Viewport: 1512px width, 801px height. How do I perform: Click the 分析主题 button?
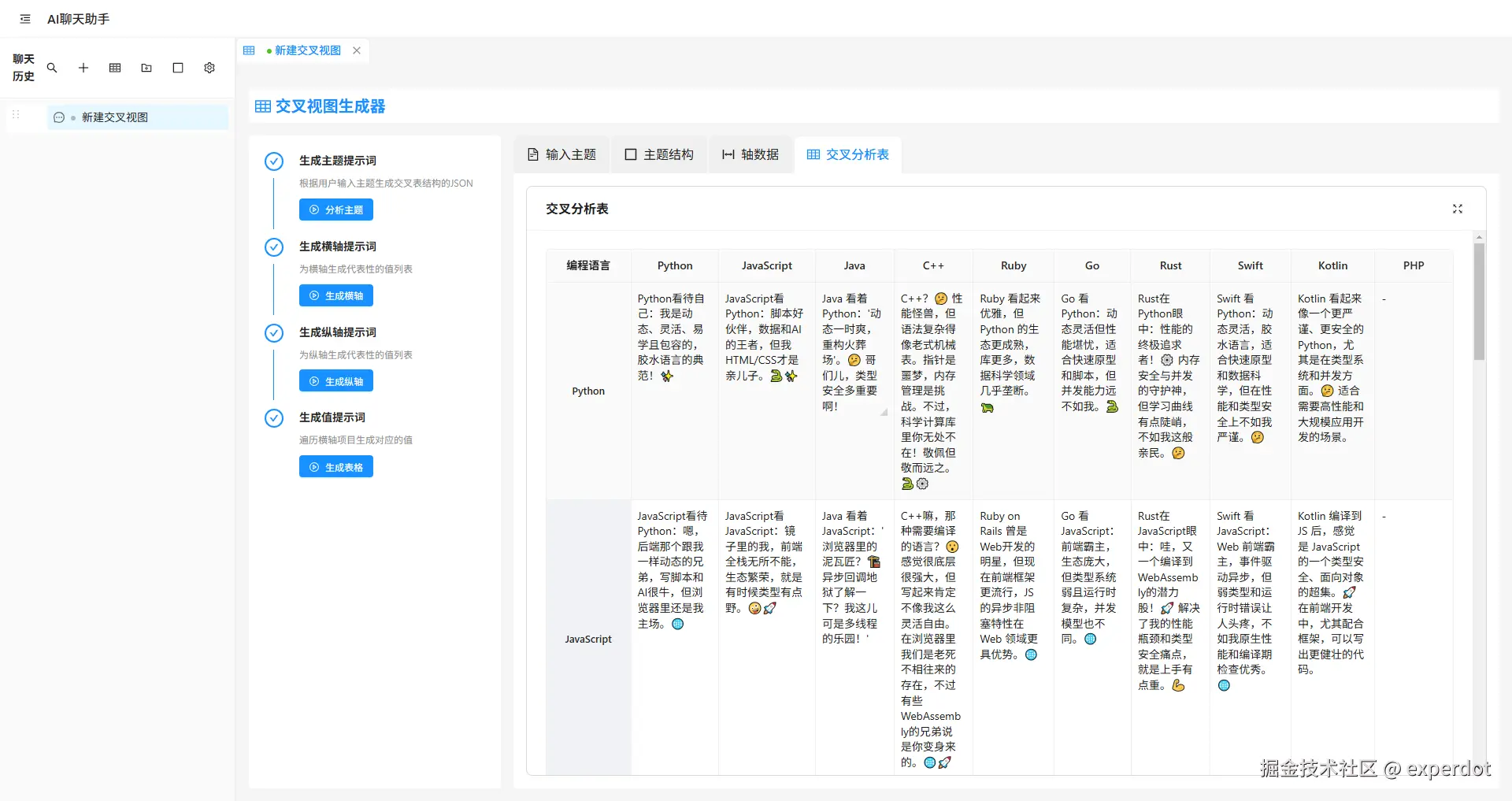pos(335,210)
